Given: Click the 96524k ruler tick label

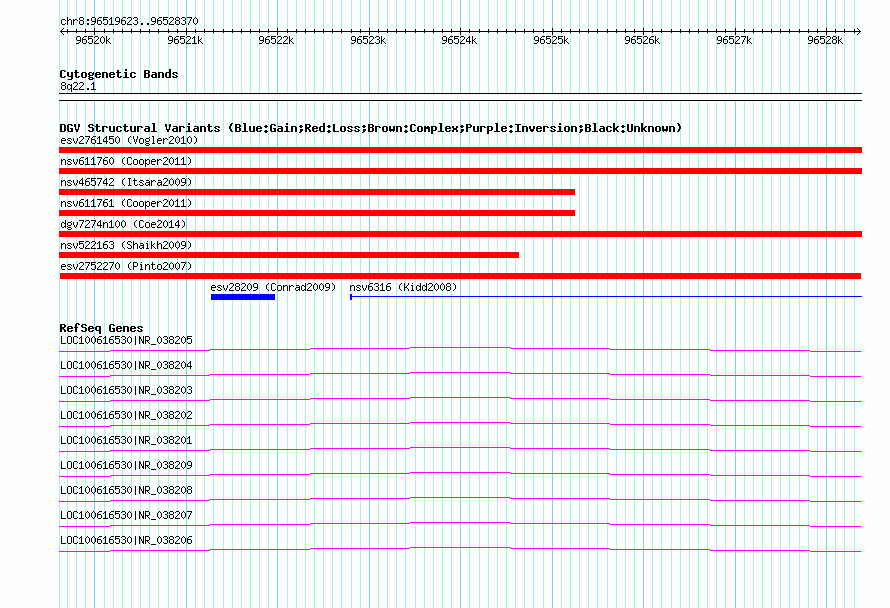Looking at the screenshot, I should [459, 40].
